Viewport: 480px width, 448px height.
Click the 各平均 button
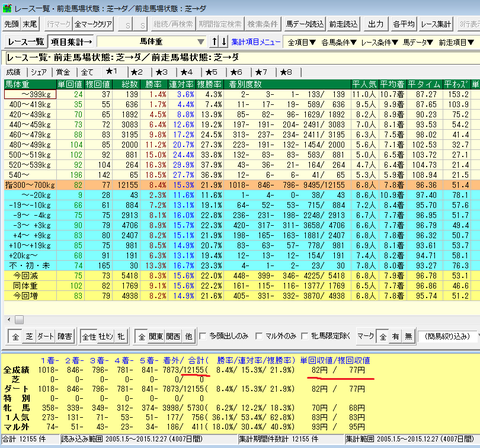[x=404, y=24]
